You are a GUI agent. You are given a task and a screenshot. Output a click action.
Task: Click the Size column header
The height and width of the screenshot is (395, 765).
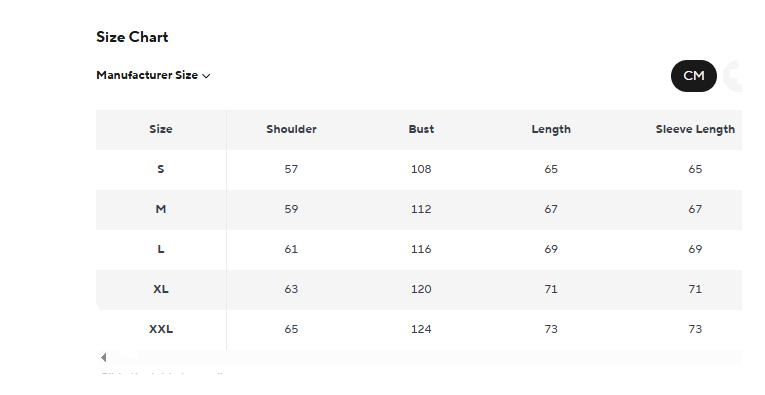(161, 129)
